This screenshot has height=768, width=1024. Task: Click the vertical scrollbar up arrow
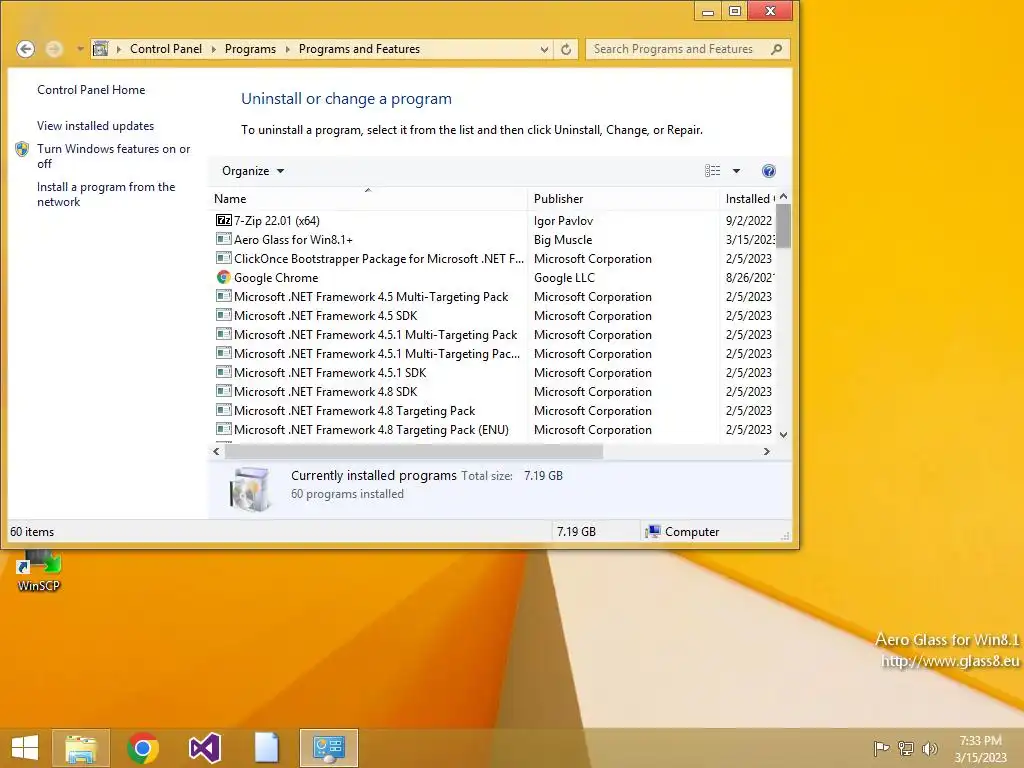[x=784, y=197]
